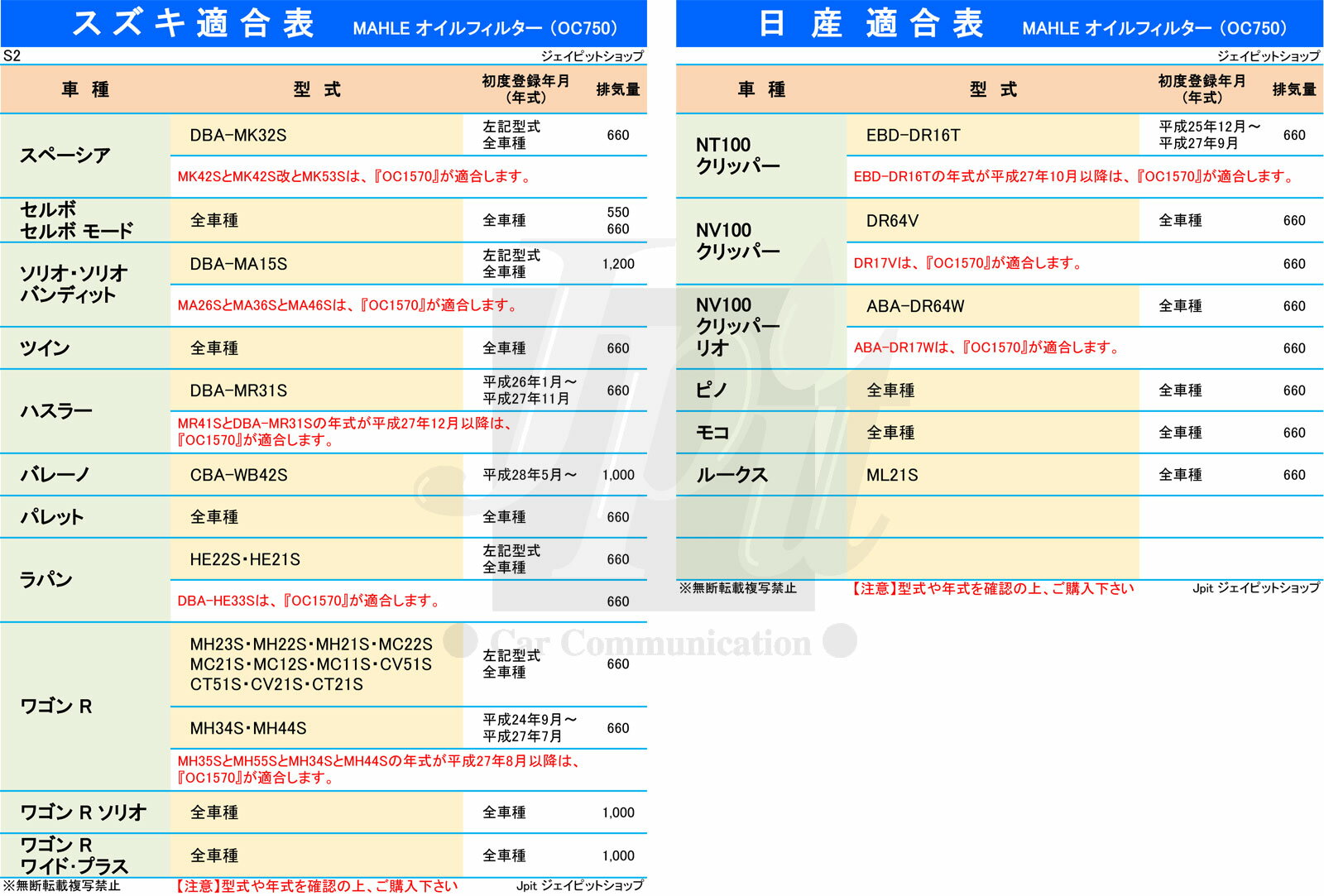This screenshot has width=1324, height=896.
Task: Click the CBA-WB42S model code
Action: click(x=238, y=475)
